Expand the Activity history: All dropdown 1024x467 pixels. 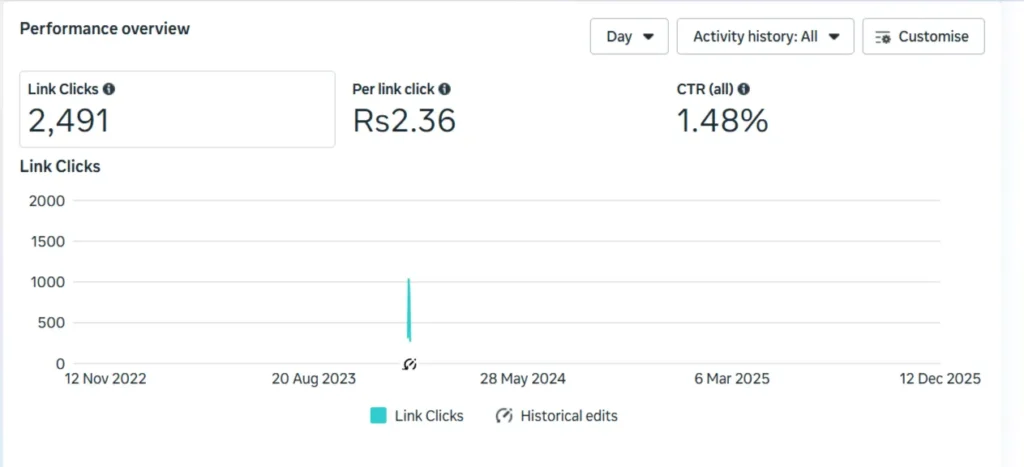[x=765, y=36]
